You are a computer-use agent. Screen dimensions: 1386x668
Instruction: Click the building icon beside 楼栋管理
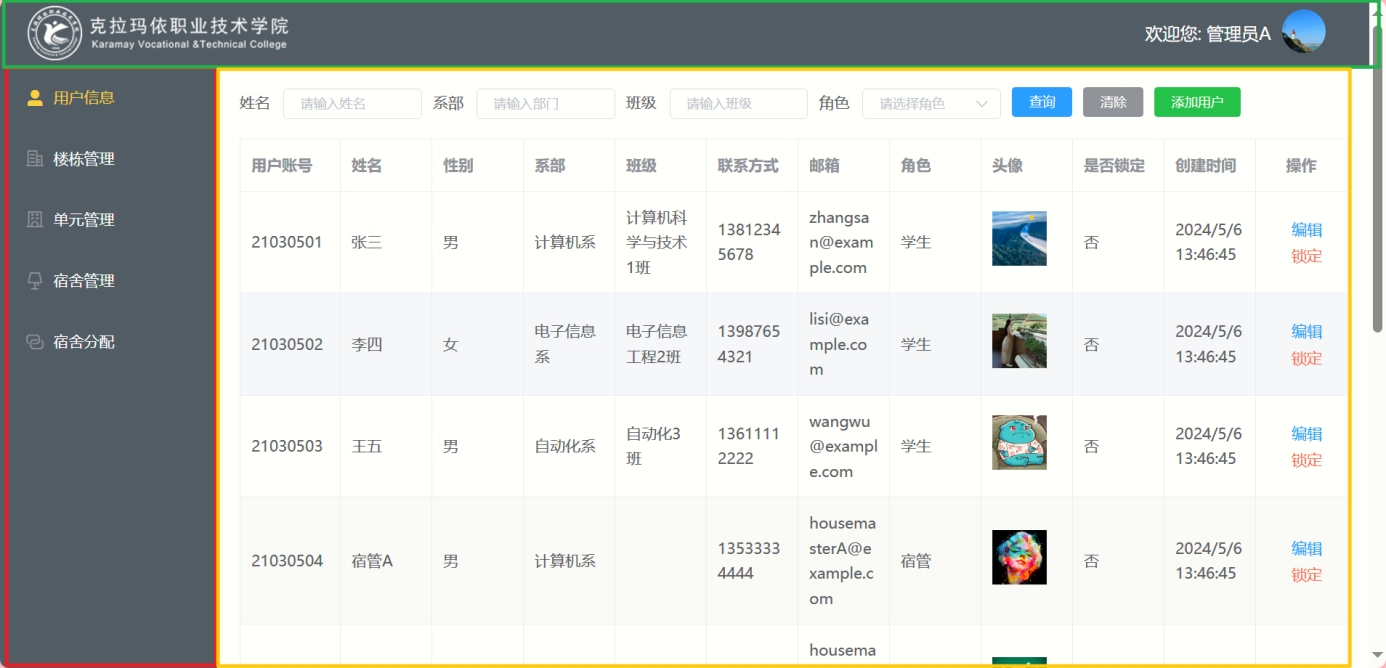[x=35, y=159]
